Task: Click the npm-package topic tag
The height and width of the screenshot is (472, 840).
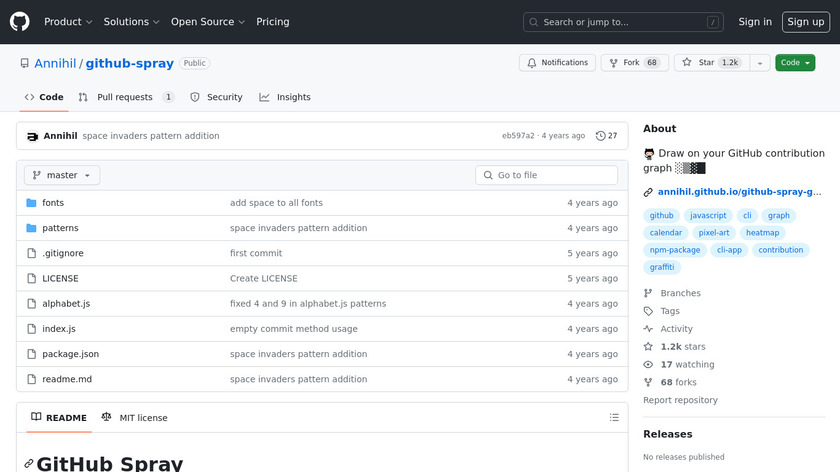Action: click(674, 250)
